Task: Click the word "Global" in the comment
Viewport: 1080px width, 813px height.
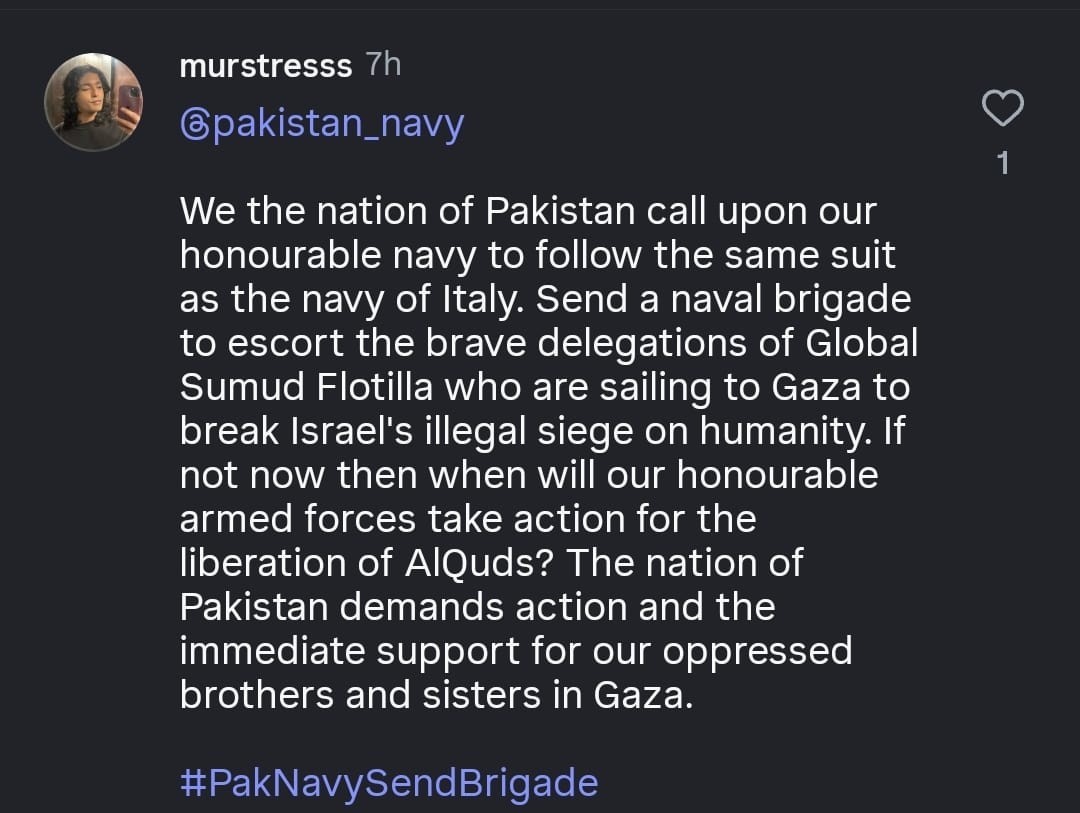Action: tap(861, 343)
